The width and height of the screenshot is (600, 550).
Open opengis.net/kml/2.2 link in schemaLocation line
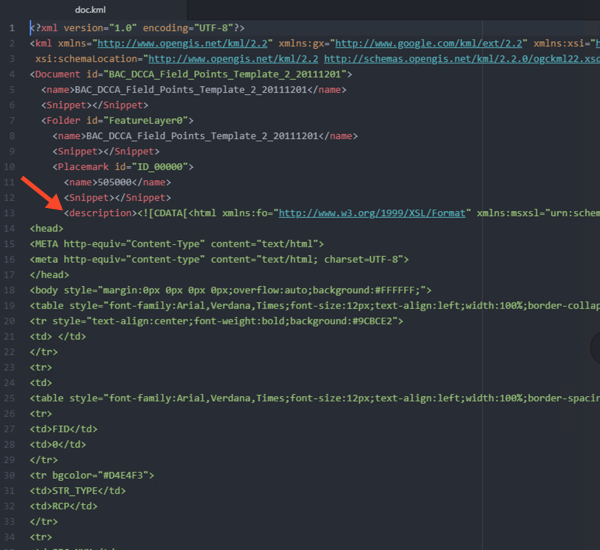233,59
